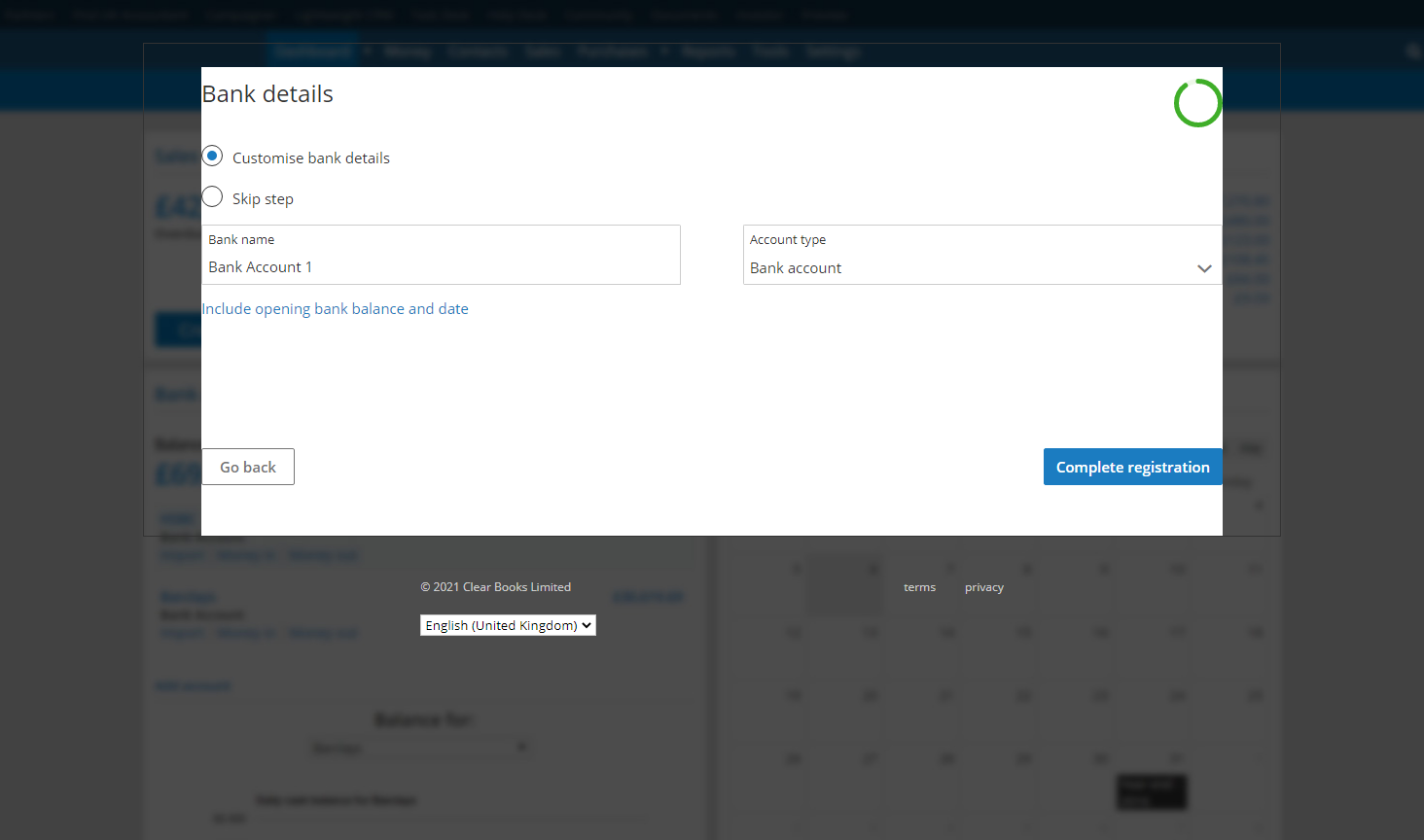Click Include opening bank balance and date
The width and height of the screenshot is (1424, 840).
point(335,309)
